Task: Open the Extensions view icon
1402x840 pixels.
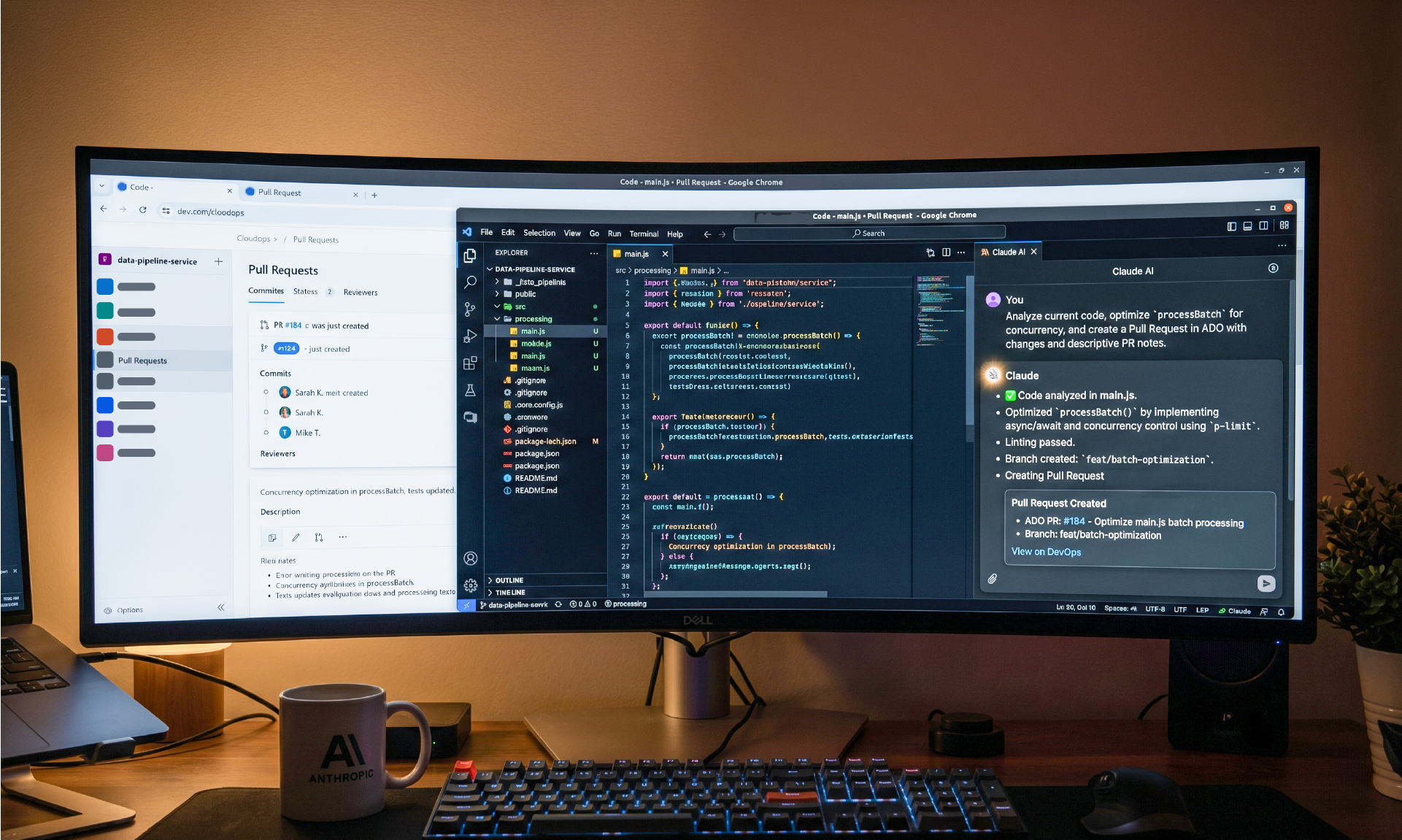Action: pos(470,363)
